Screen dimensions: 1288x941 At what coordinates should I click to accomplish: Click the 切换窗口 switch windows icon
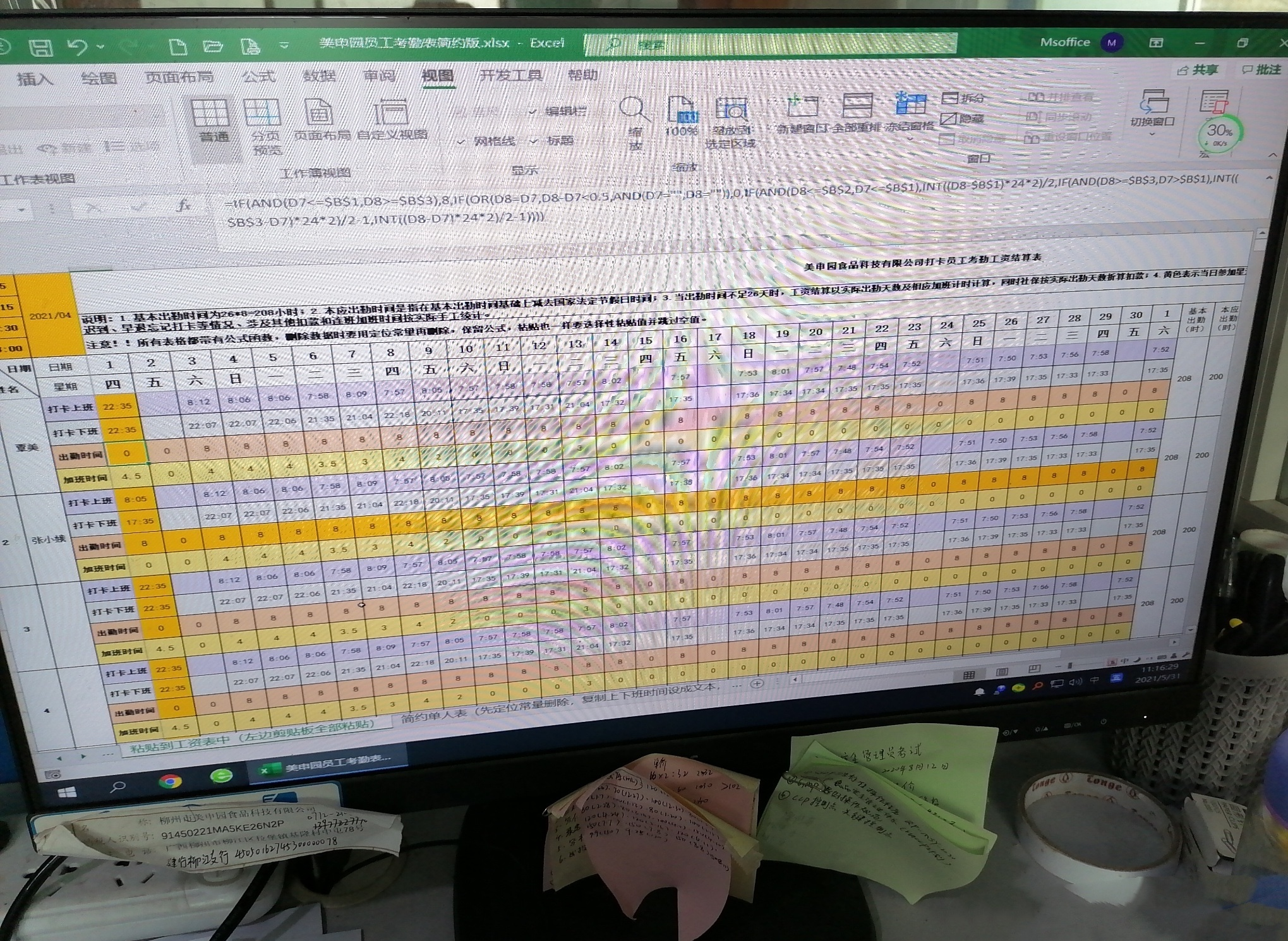[1153, 102]
